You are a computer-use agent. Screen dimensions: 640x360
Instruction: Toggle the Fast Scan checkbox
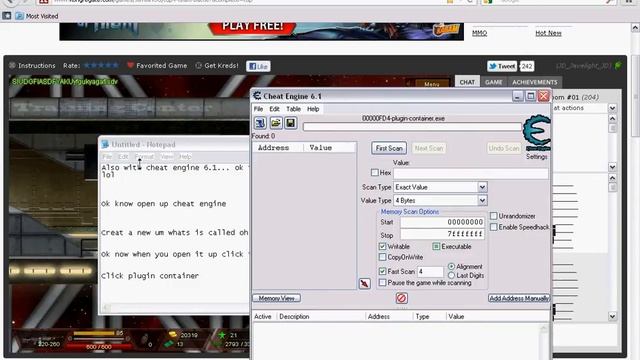pyautogui.click(x=382, y=271)
